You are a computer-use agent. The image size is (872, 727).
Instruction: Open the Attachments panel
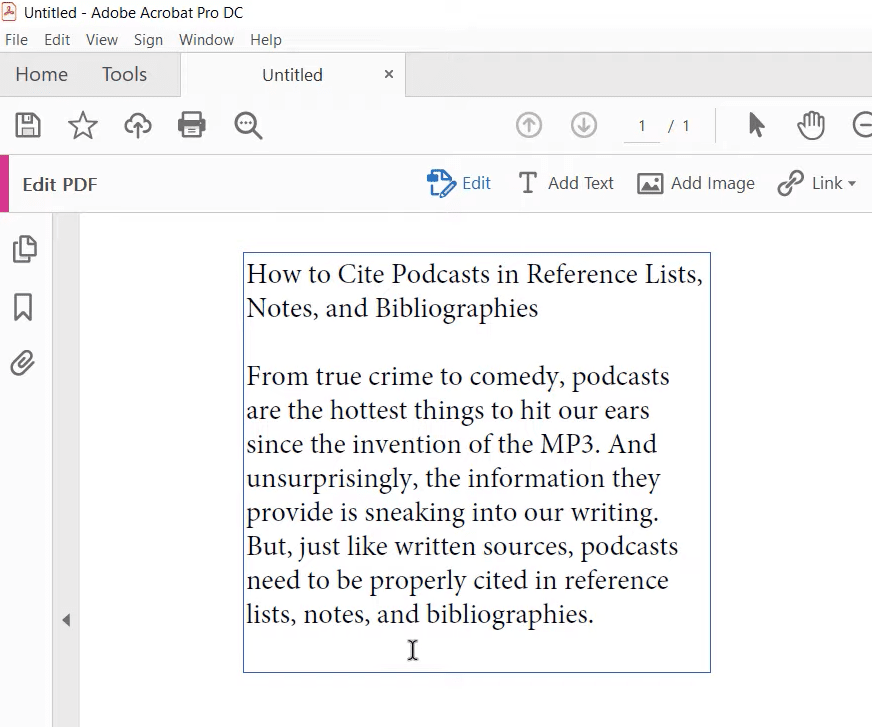point(24,363)
